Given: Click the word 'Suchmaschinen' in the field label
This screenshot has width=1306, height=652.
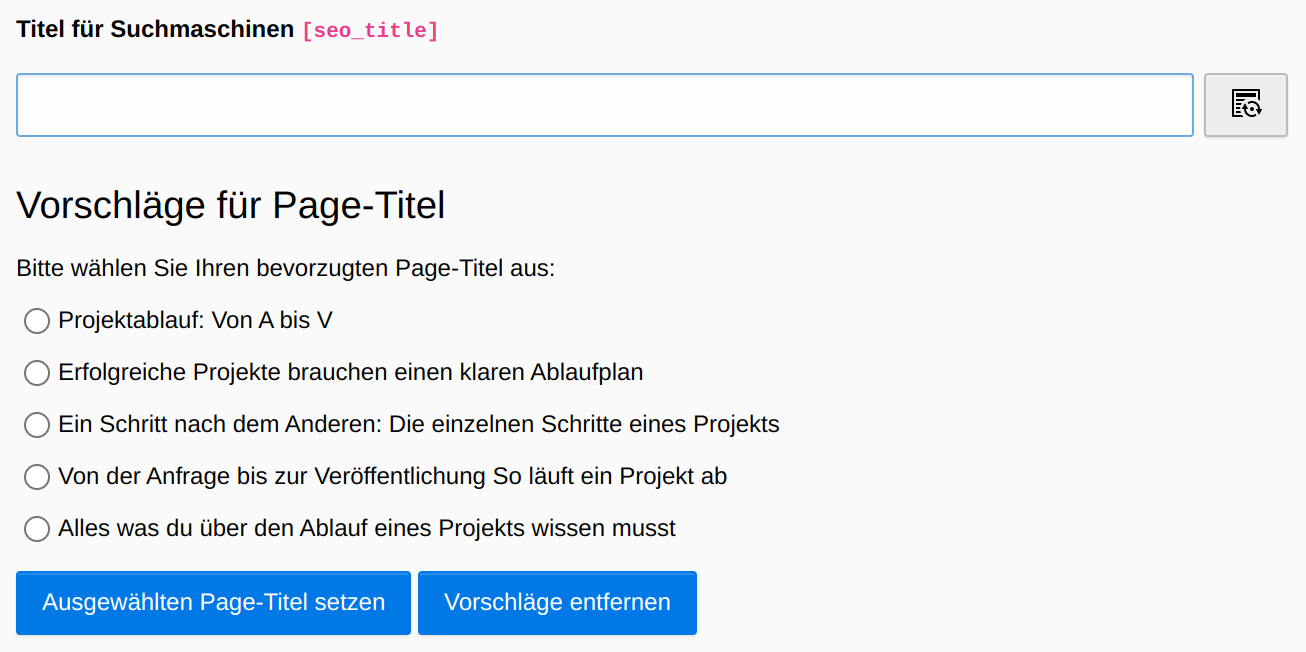Looking at the screenshot, I should pos(202,29).
